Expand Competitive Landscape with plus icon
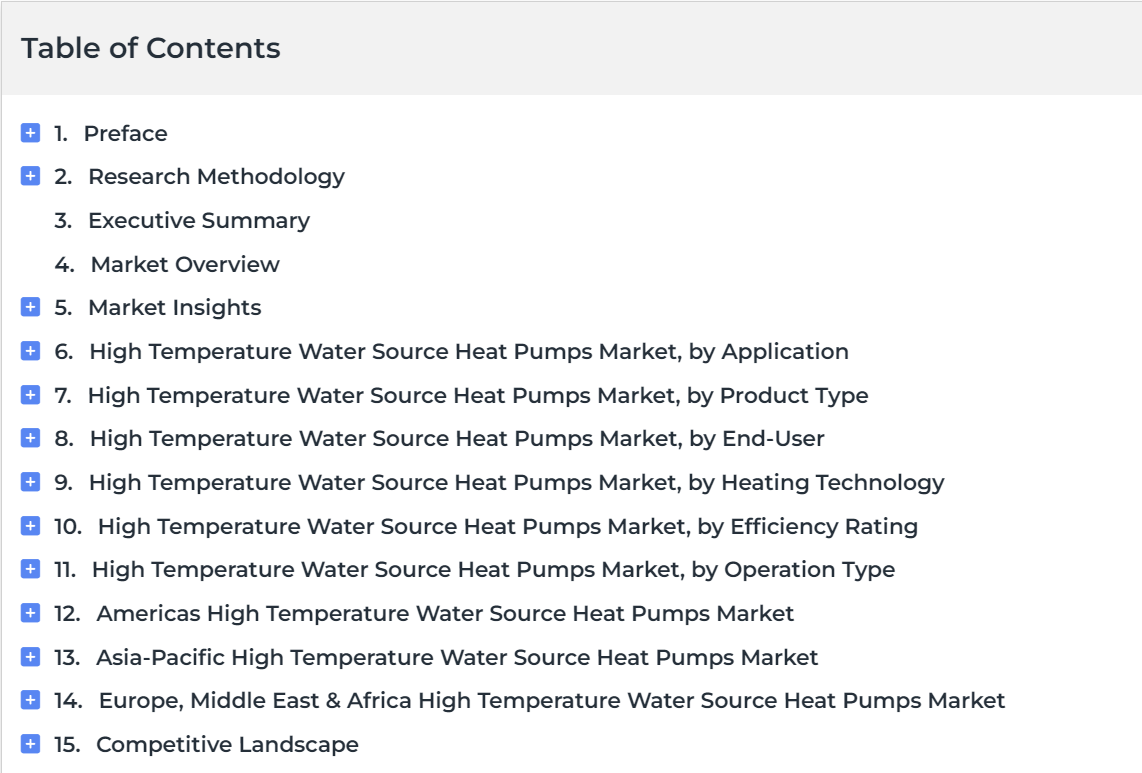 click(x=31, y=744)
